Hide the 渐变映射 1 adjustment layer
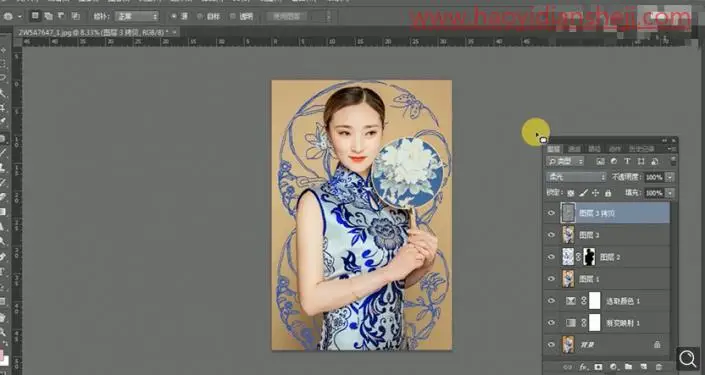 tap(551, 322)
